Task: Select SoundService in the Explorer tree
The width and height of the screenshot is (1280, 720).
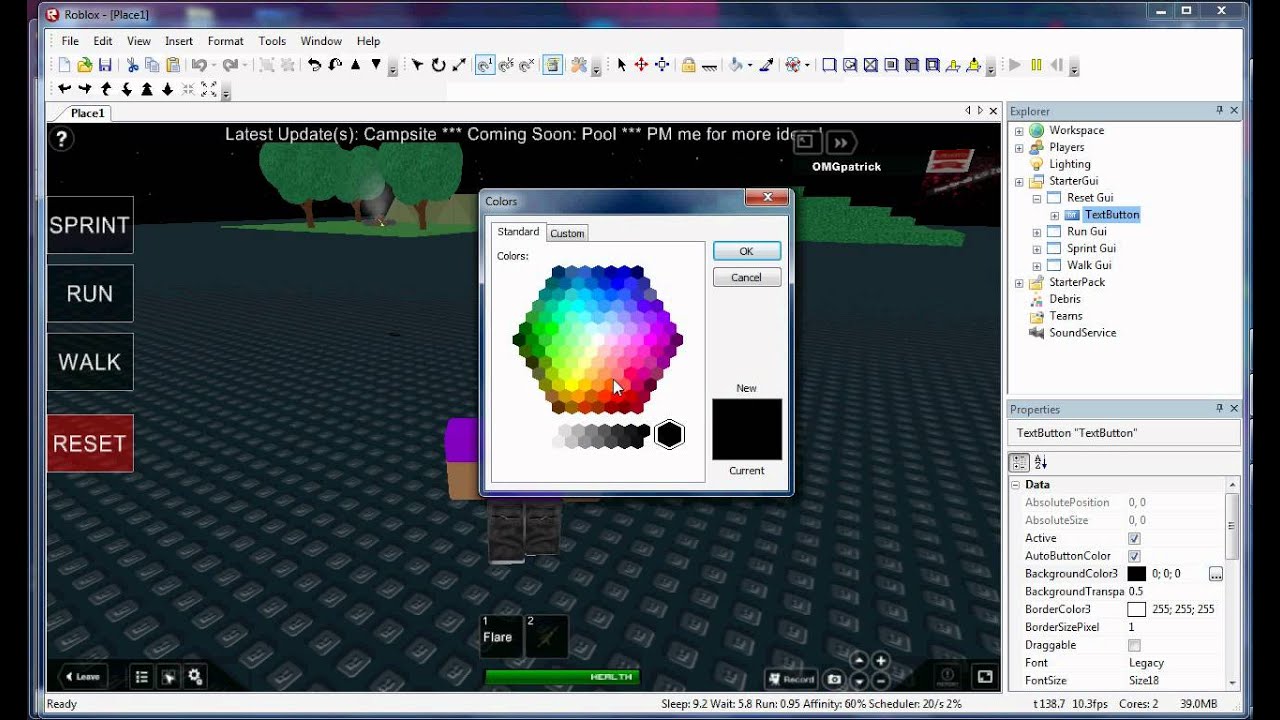Action: 1082,333
